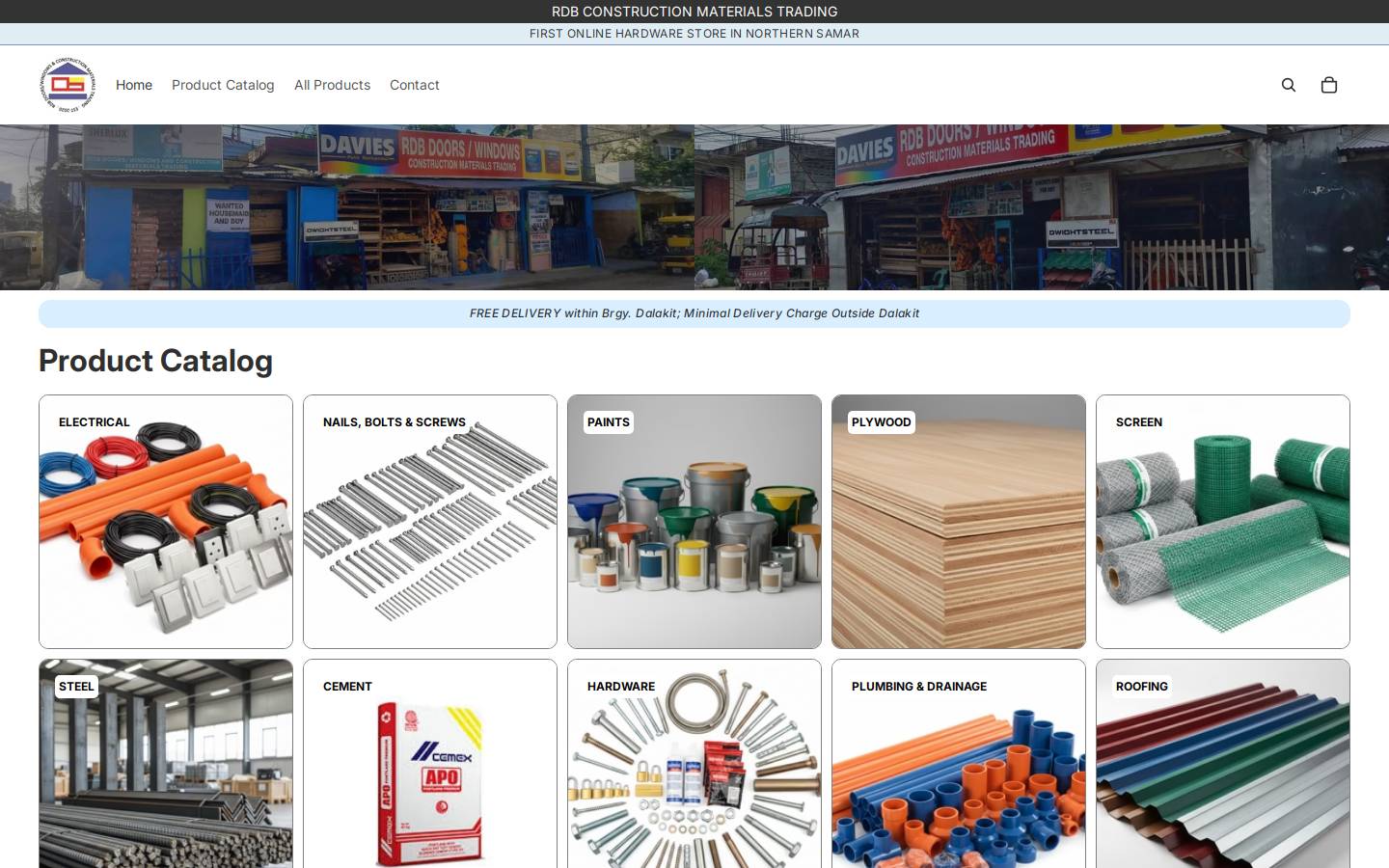Viewport: 1389px width, 868px height.
Task: Click the left storefront banner photo
Action: 347,207
